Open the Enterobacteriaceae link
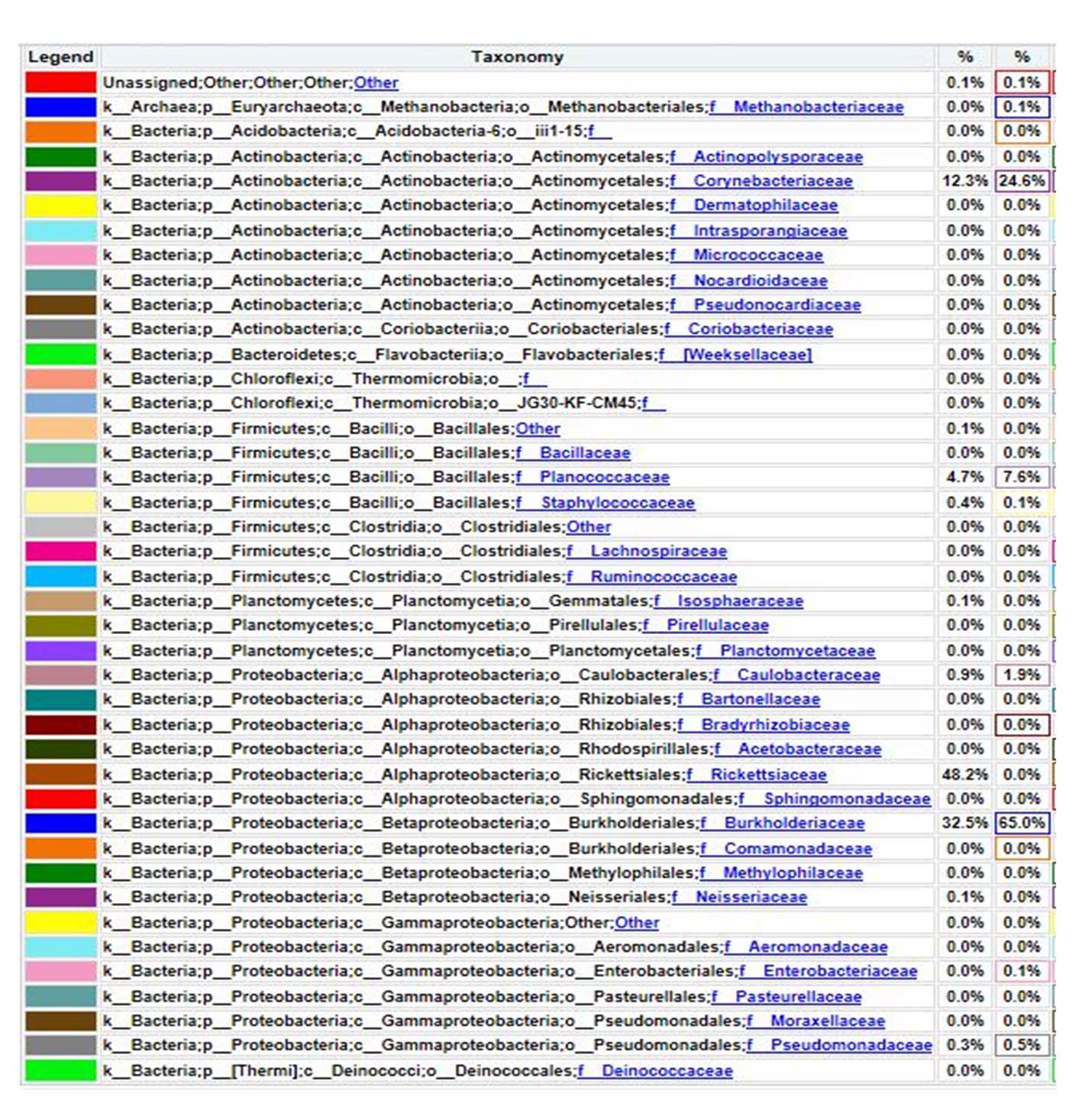The width and height of the screenshot is (1076, 1120). (839, 971)
